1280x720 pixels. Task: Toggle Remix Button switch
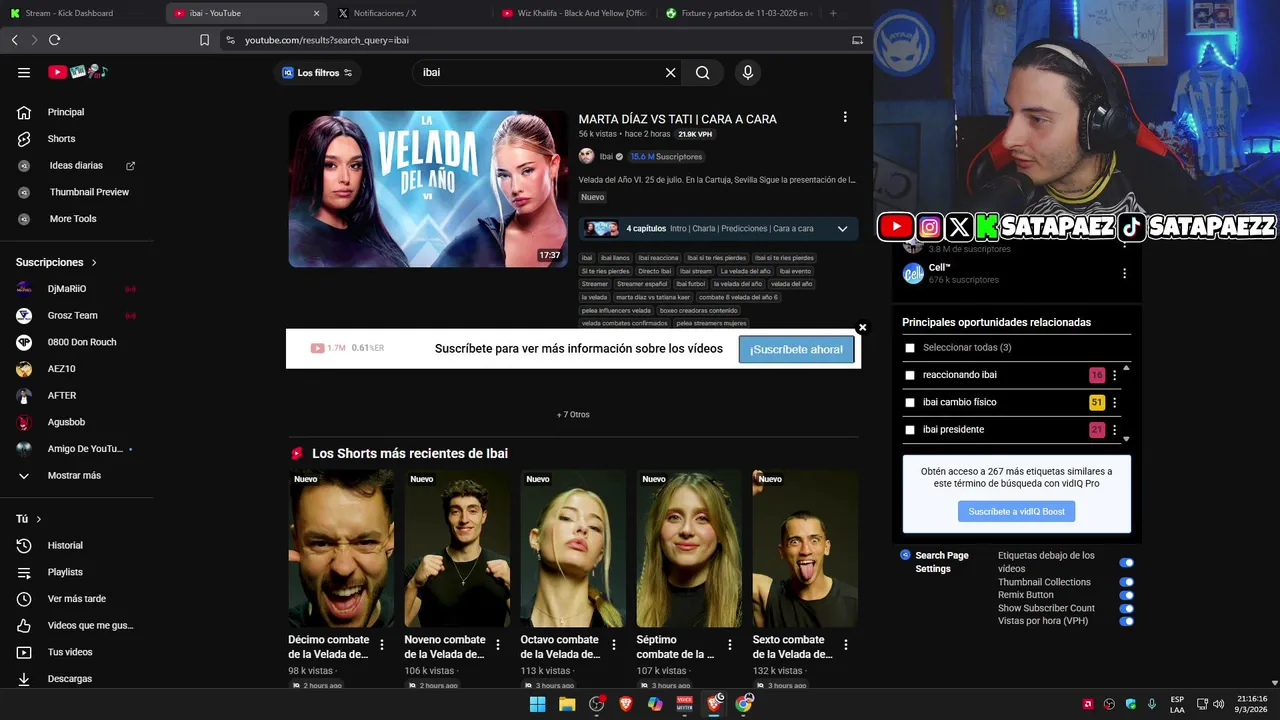coord(1127,595)
